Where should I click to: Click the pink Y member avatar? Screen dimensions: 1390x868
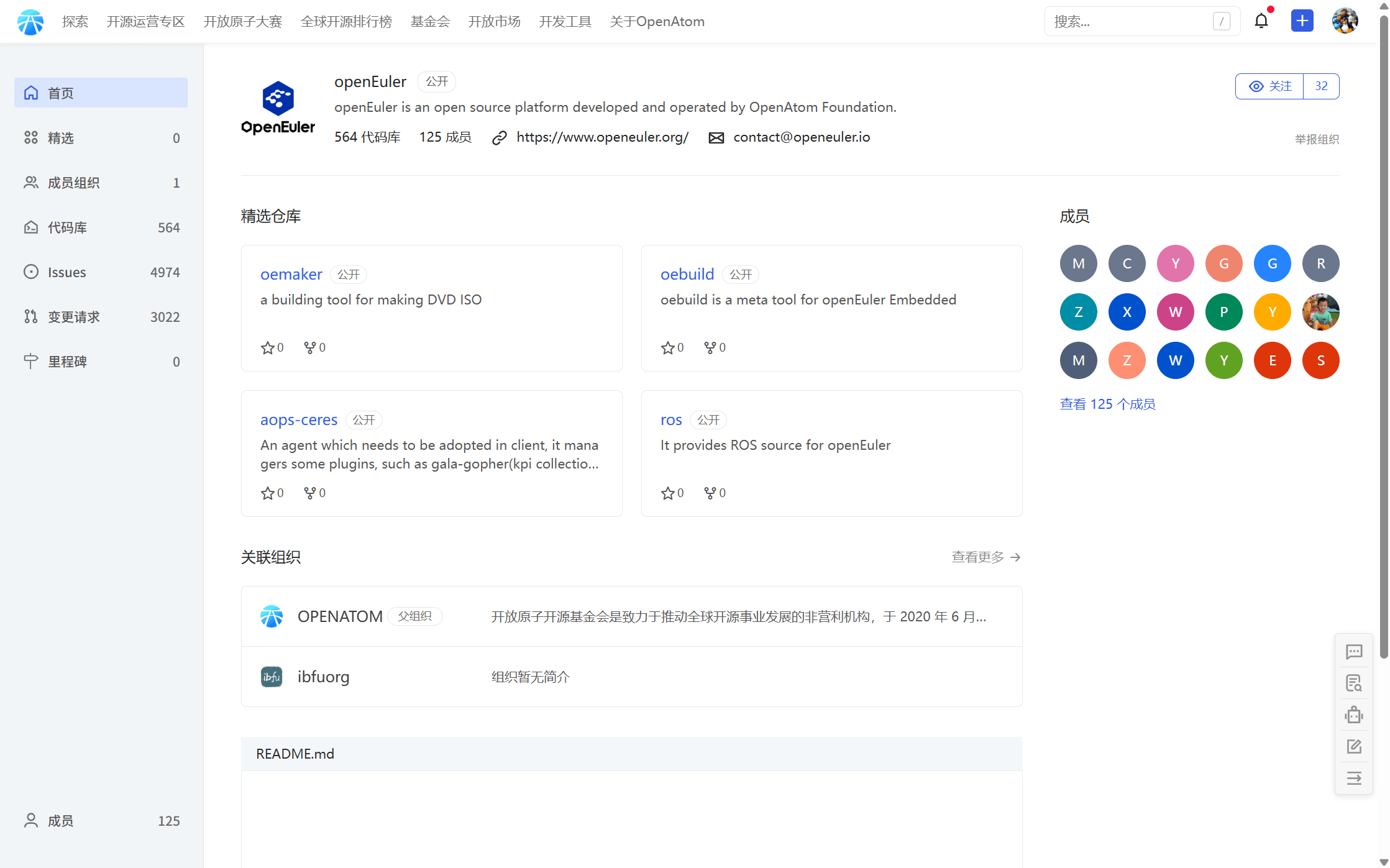click(1176, 263)
